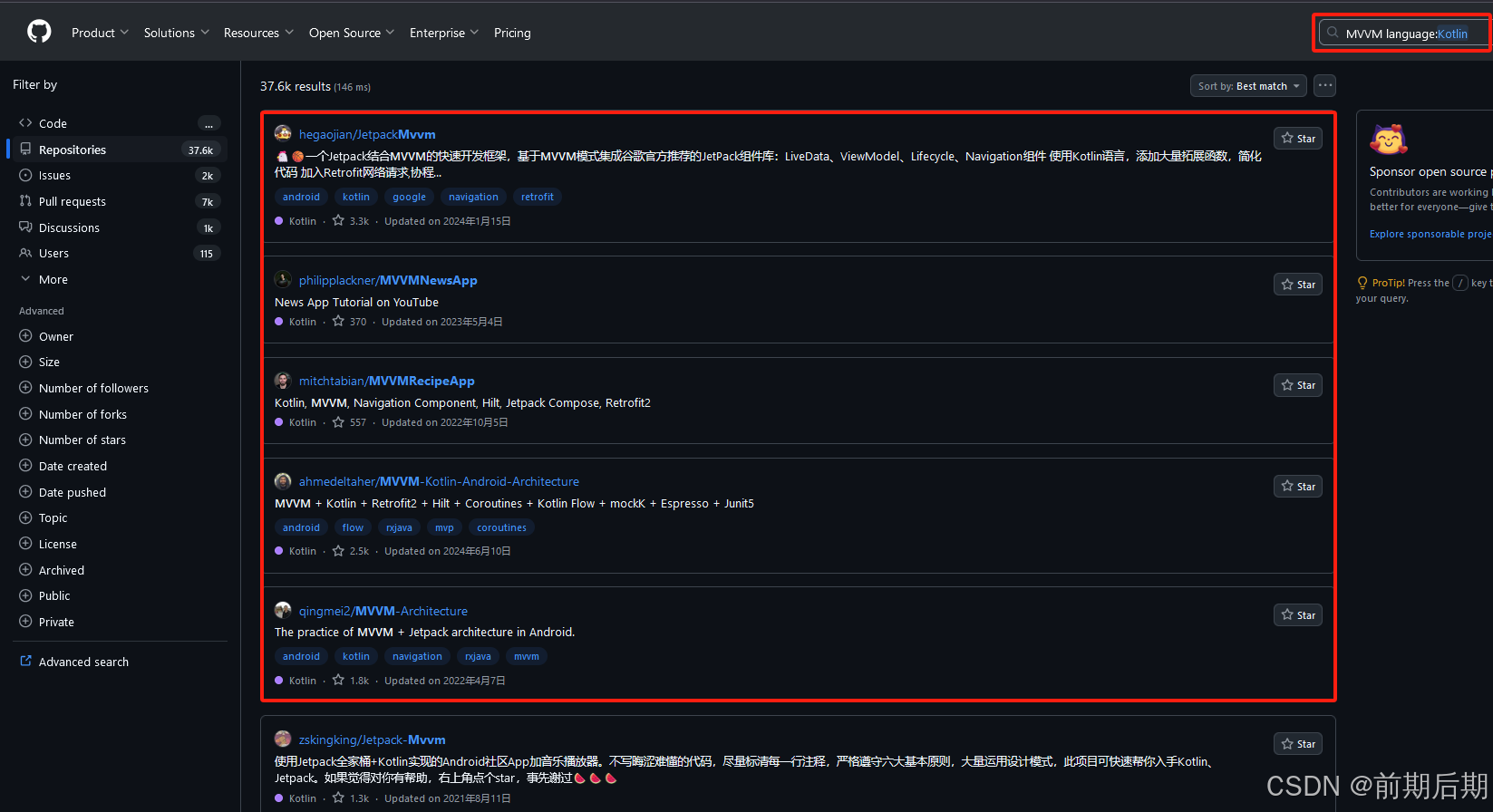This screenshot has height=812, width=1493.
Task: Expand the Enterprise menu
Action: [443, 33]
